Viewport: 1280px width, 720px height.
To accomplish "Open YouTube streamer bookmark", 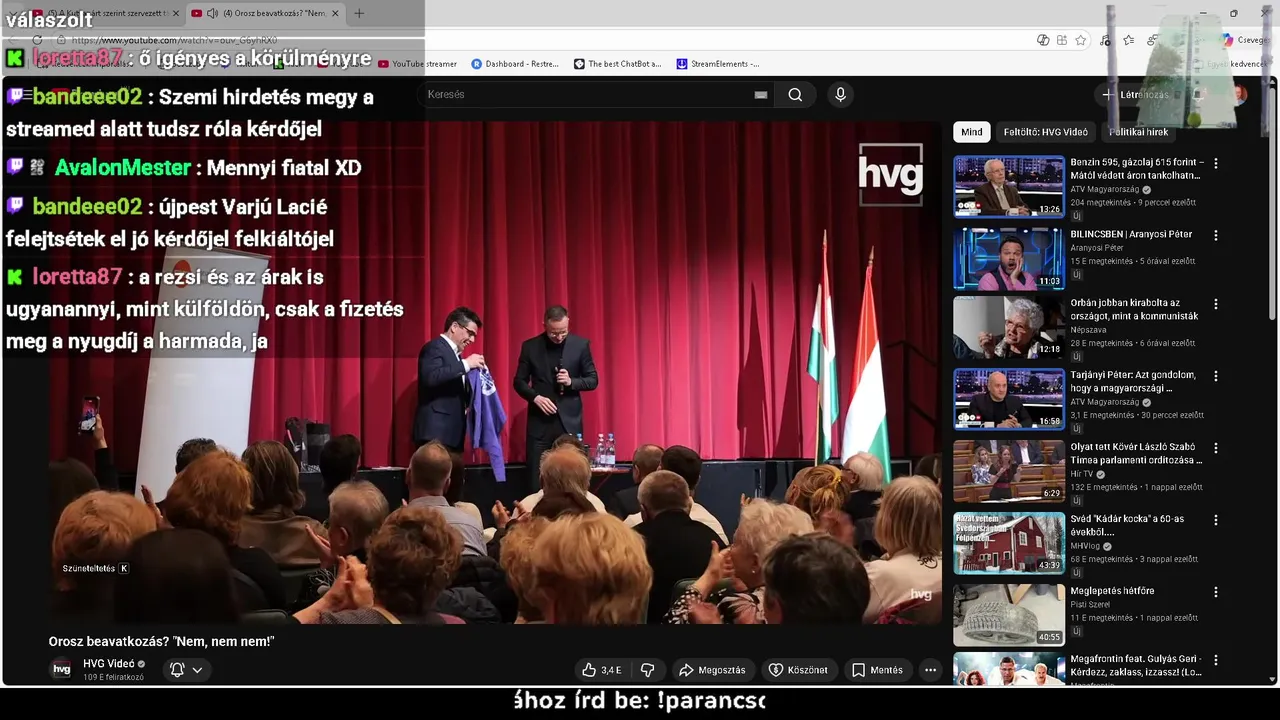I will [x=417, y=64].
